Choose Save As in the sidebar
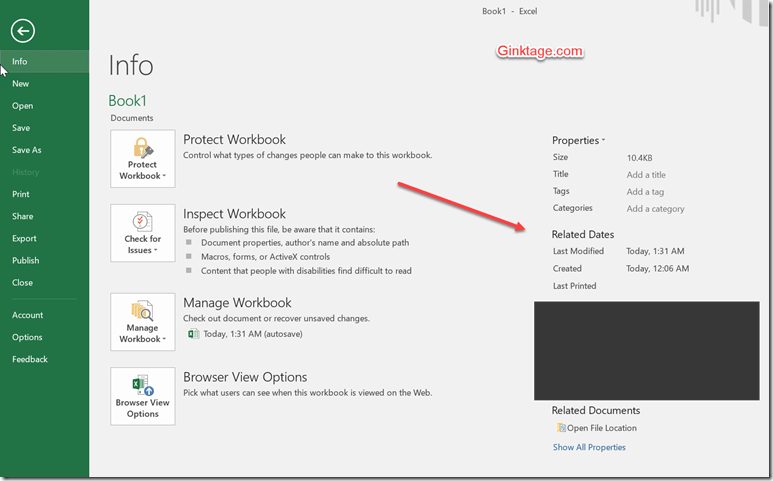This screenshot has width=773, height=481. (x=44, y=150)
